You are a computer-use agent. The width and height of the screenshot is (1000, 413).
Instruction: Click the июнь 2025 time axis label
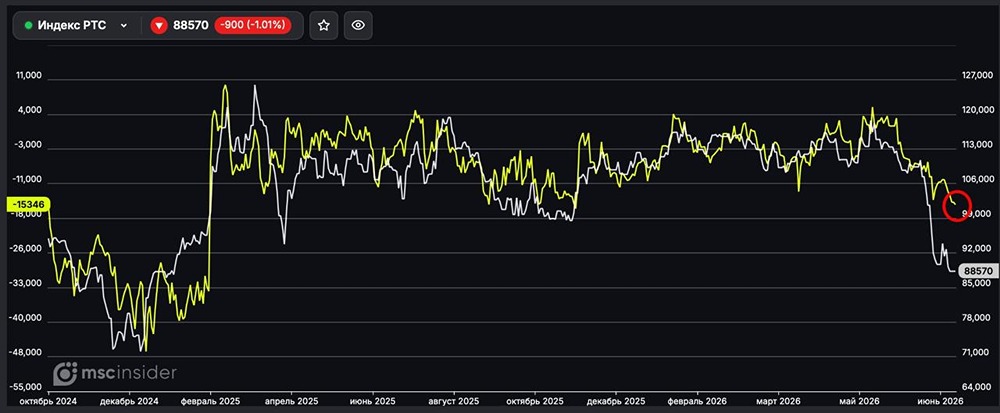point(372,402)
